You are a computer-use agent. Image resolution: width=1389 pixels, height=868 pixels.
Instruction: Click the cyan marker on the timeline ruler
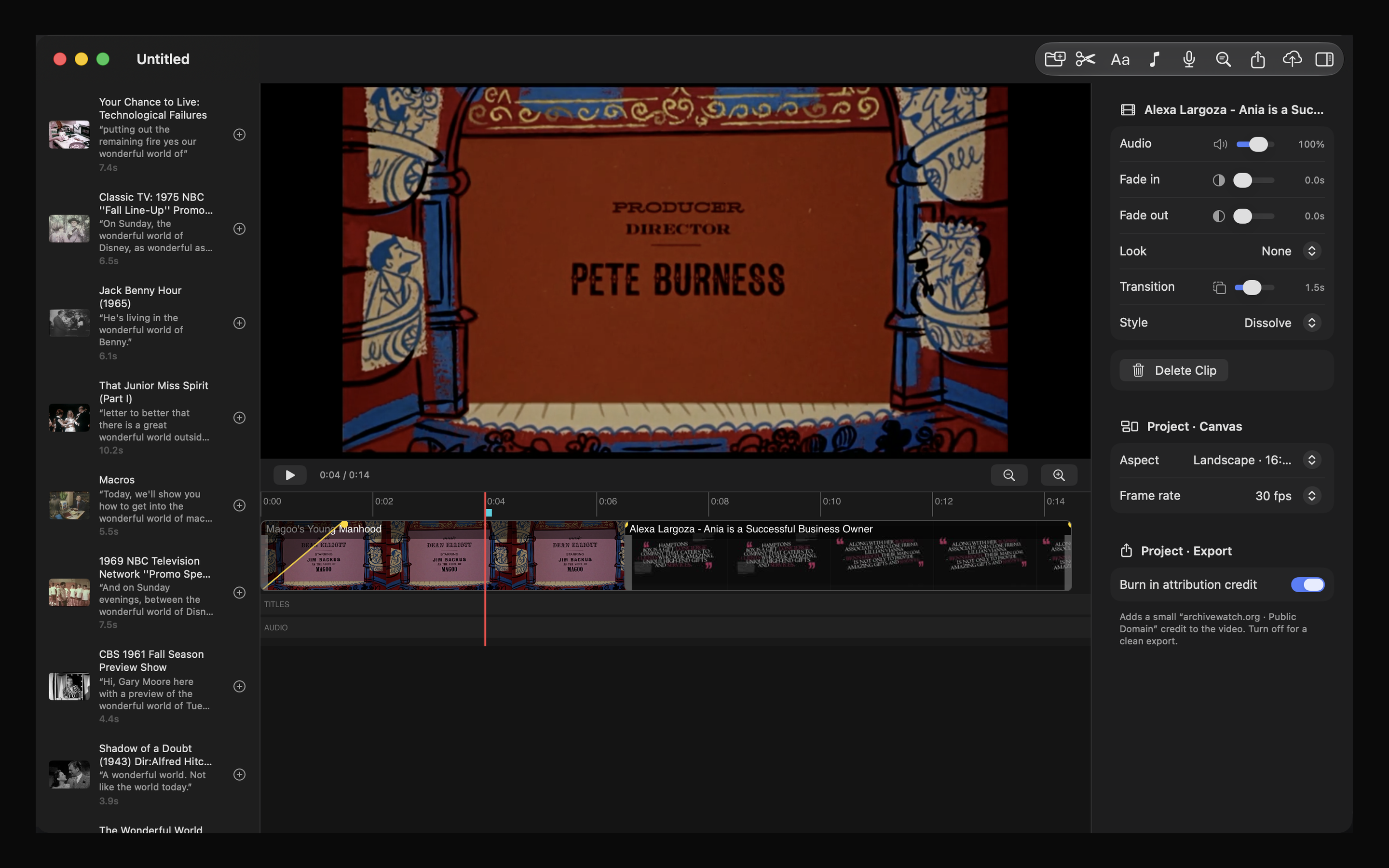click(x=489, y=513)
